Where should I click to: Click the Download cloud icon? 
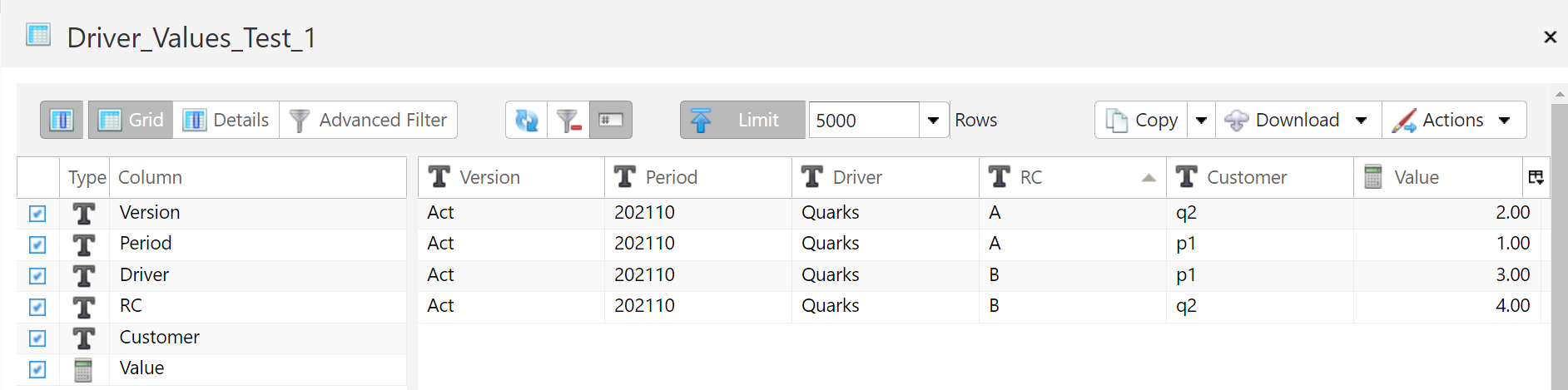coord(1237,121)
